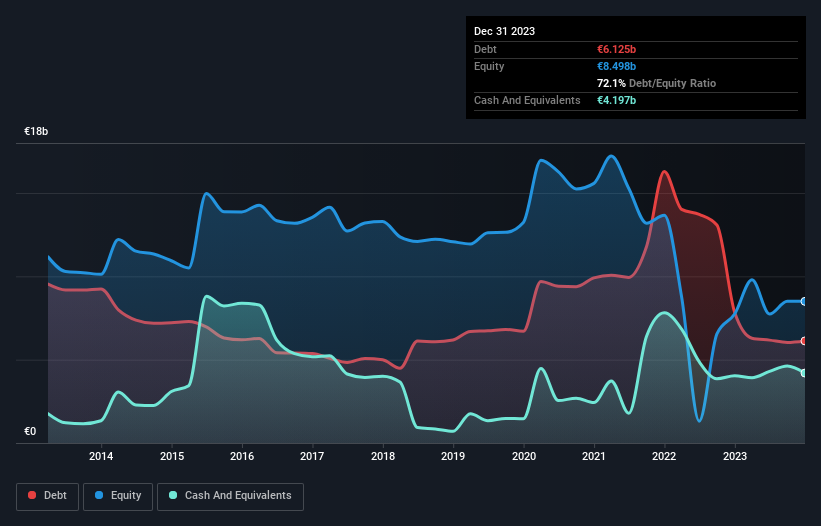The width and height of the screenshot is (821, 526).
Task: Toggle Cash And Equivalents legend button
Action: point(230,496)
